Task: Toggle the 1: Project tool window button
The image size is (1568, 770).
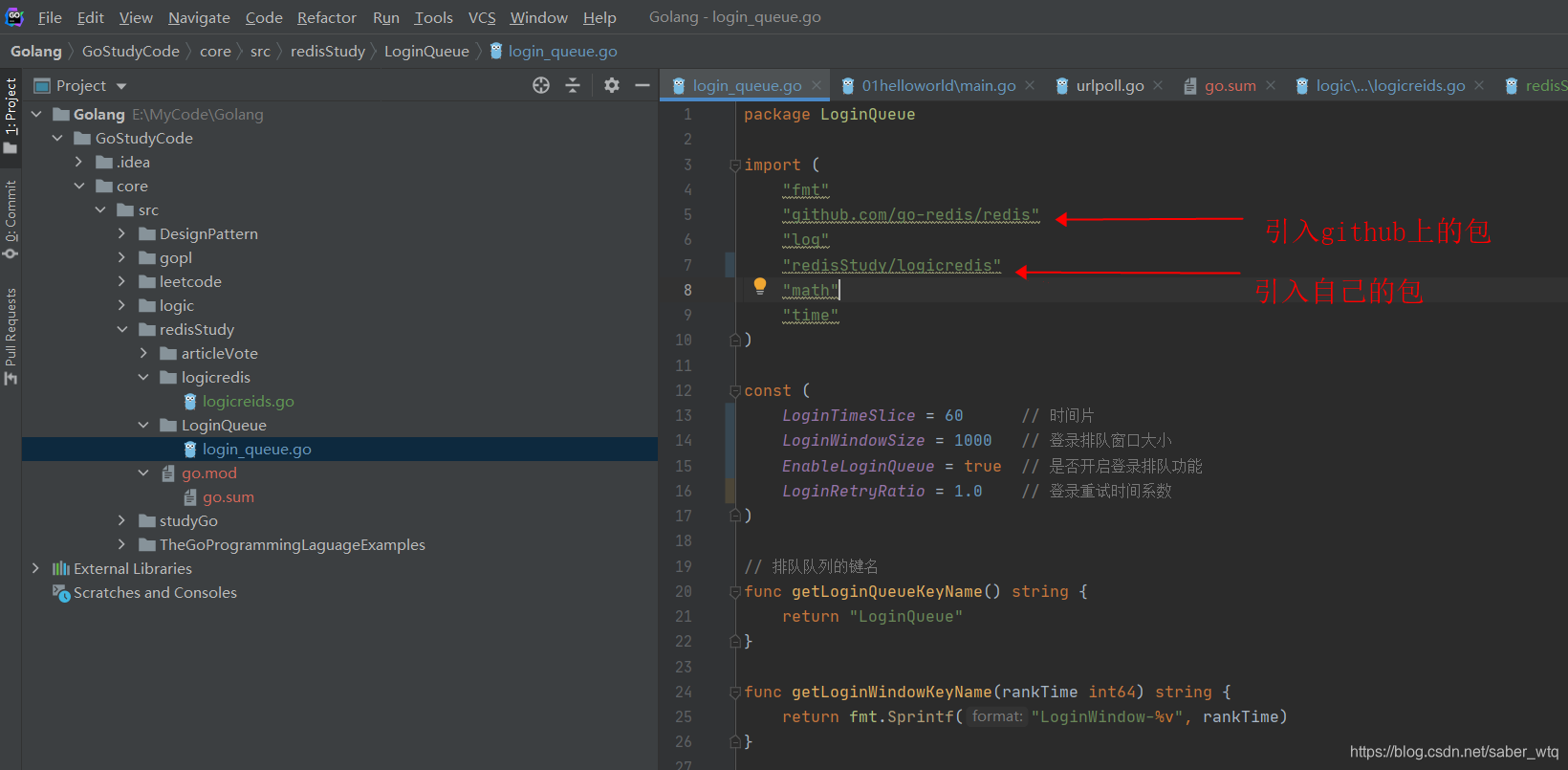Action: pyautogui.click(x=11, y=117)
